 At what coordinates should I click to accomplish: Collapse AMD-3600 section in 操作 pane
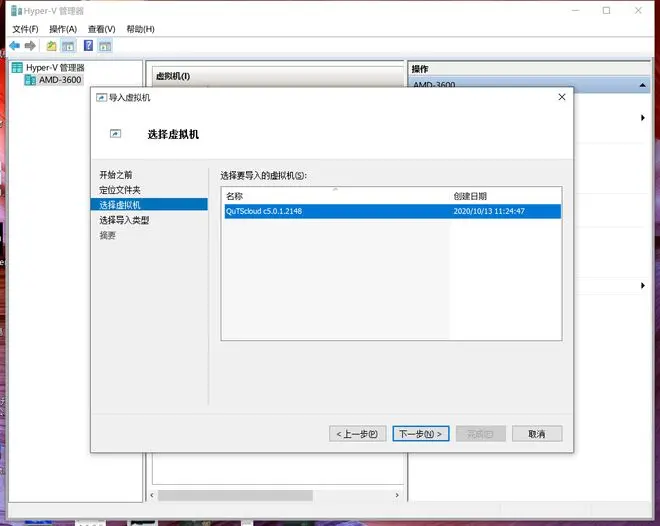tap(642, 85)
